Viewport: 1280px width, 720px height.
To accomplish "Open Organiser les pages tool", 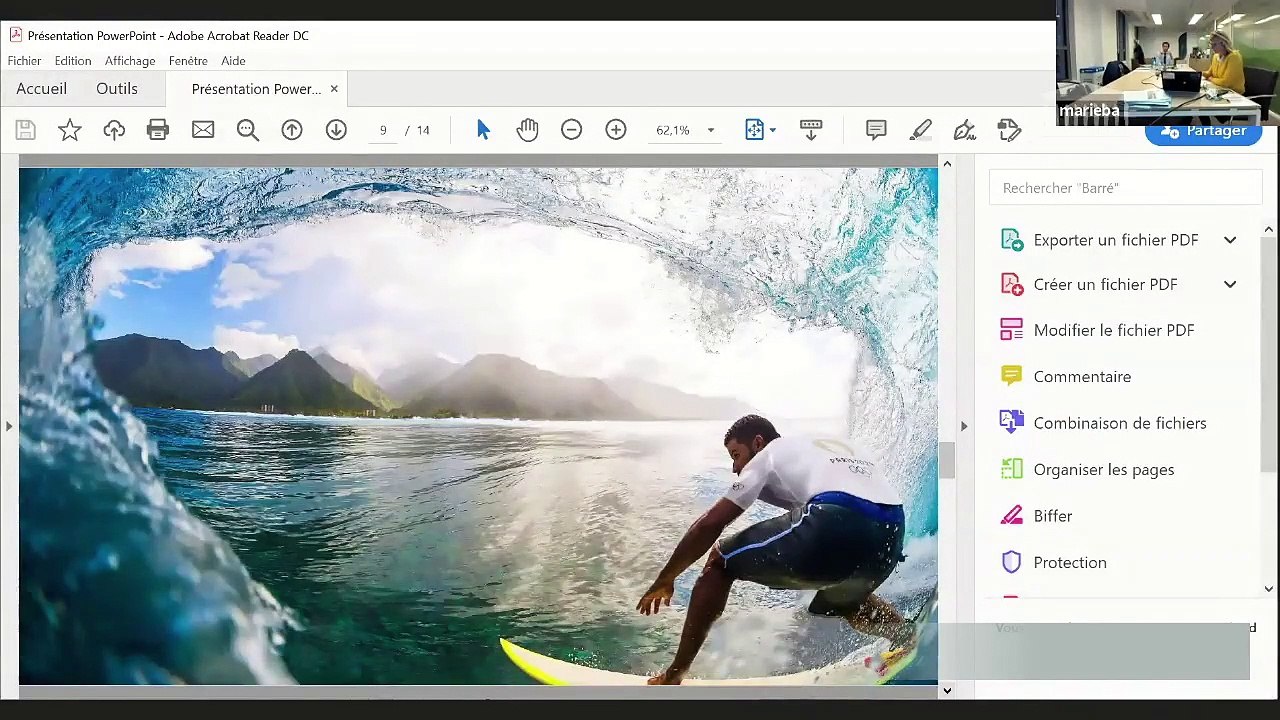I will pos(1103,469).
